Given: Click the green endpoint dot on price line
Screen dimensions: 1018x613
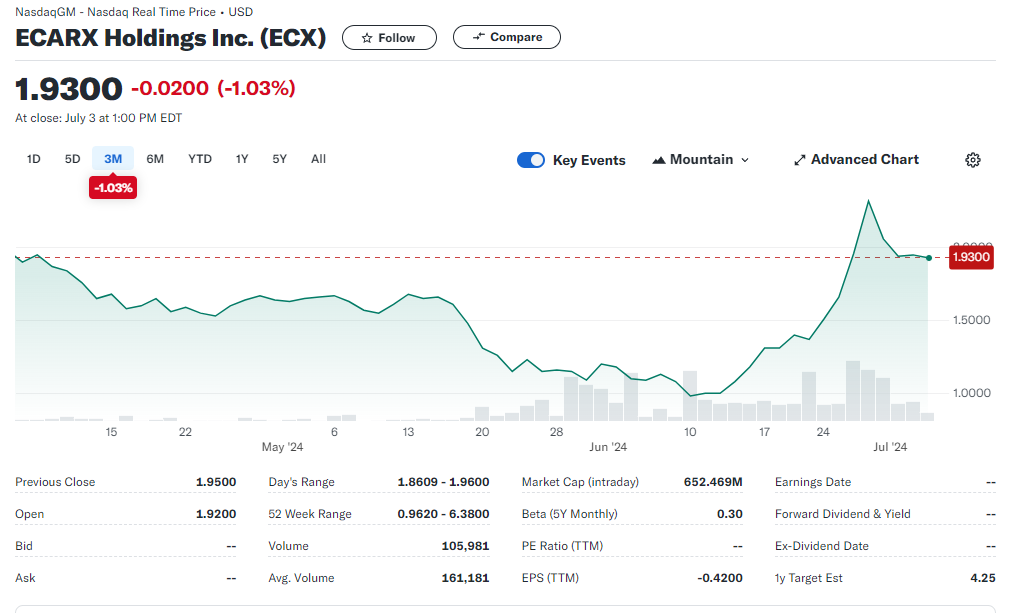Looking at the screenshot, I should 929,258.
